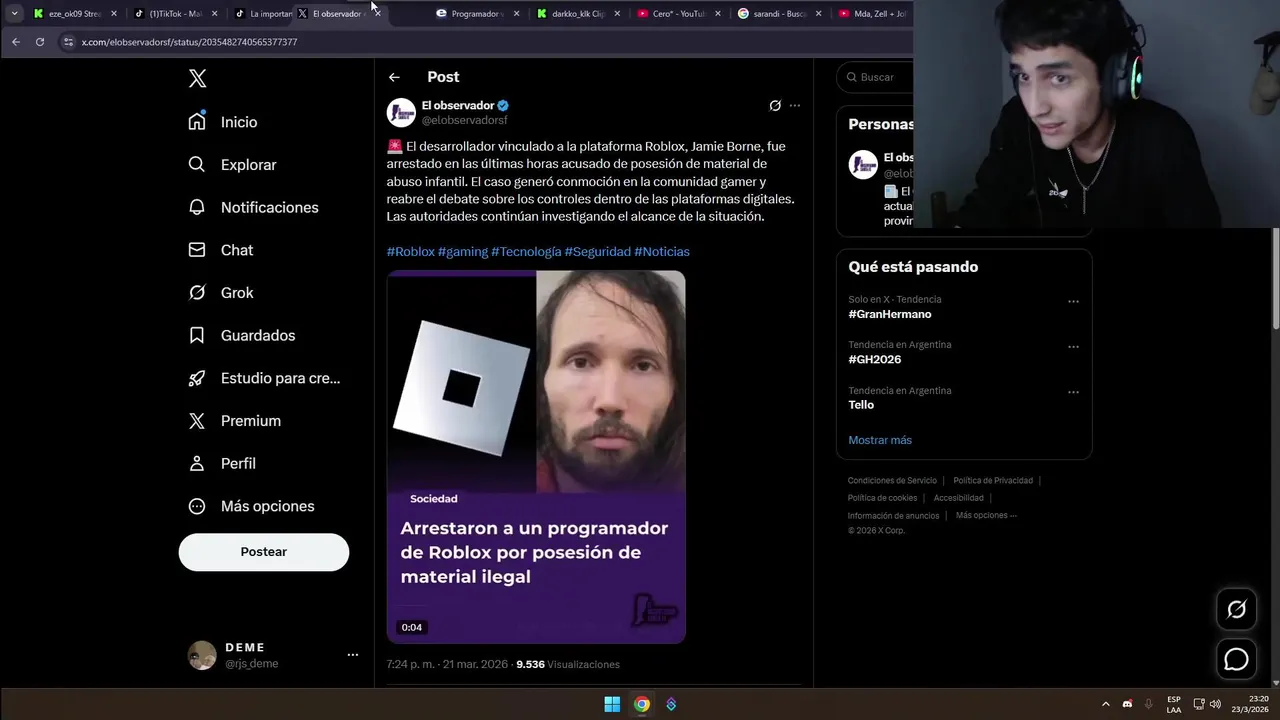This screenshot has width=1280, height=720.
Task: Switch to the Cero YouTube tab
Action: 678,14
